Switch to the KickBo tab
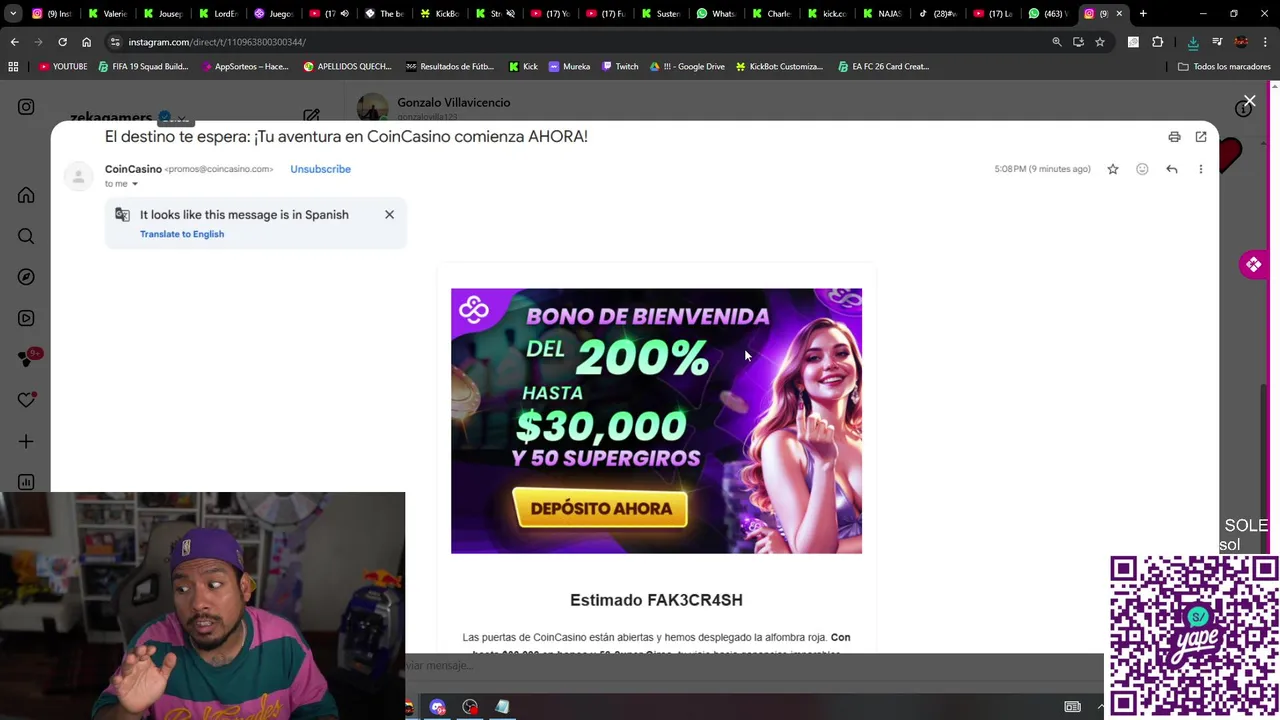This screenshot has width=1280, height=720. [x=439, y=14]
